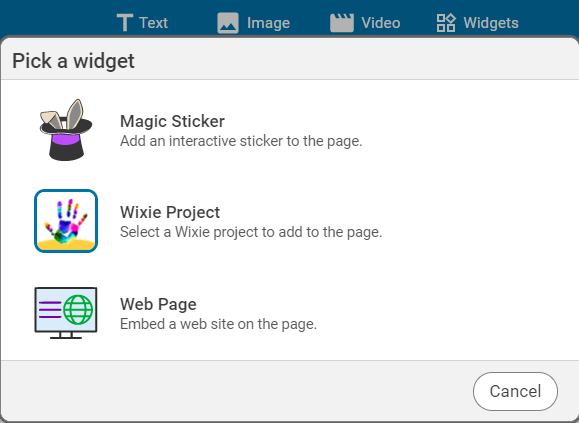This screenshot has height=423, width=579.
Task: Open the Text toolbar label
Action: coord(154,23)
